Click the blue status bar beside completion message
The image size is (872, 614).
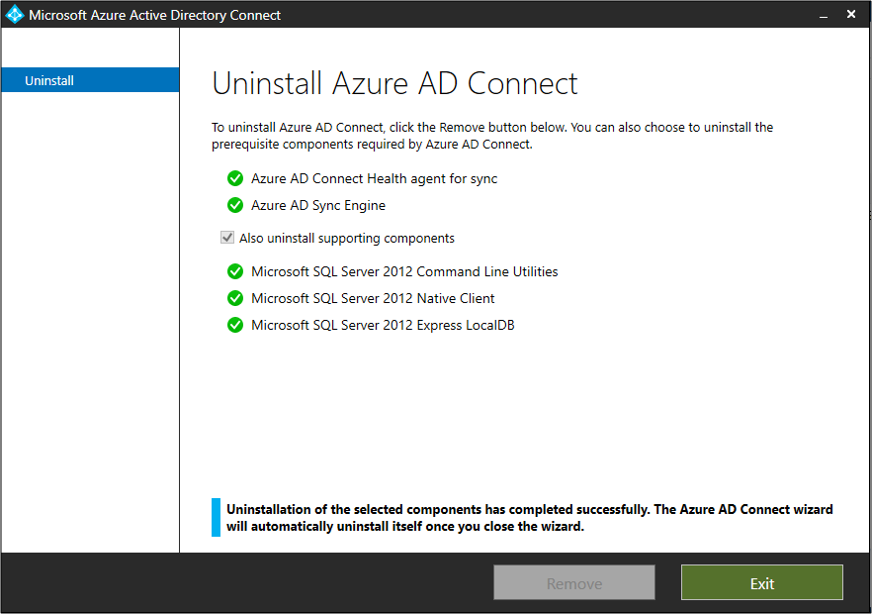click(216, 517)
